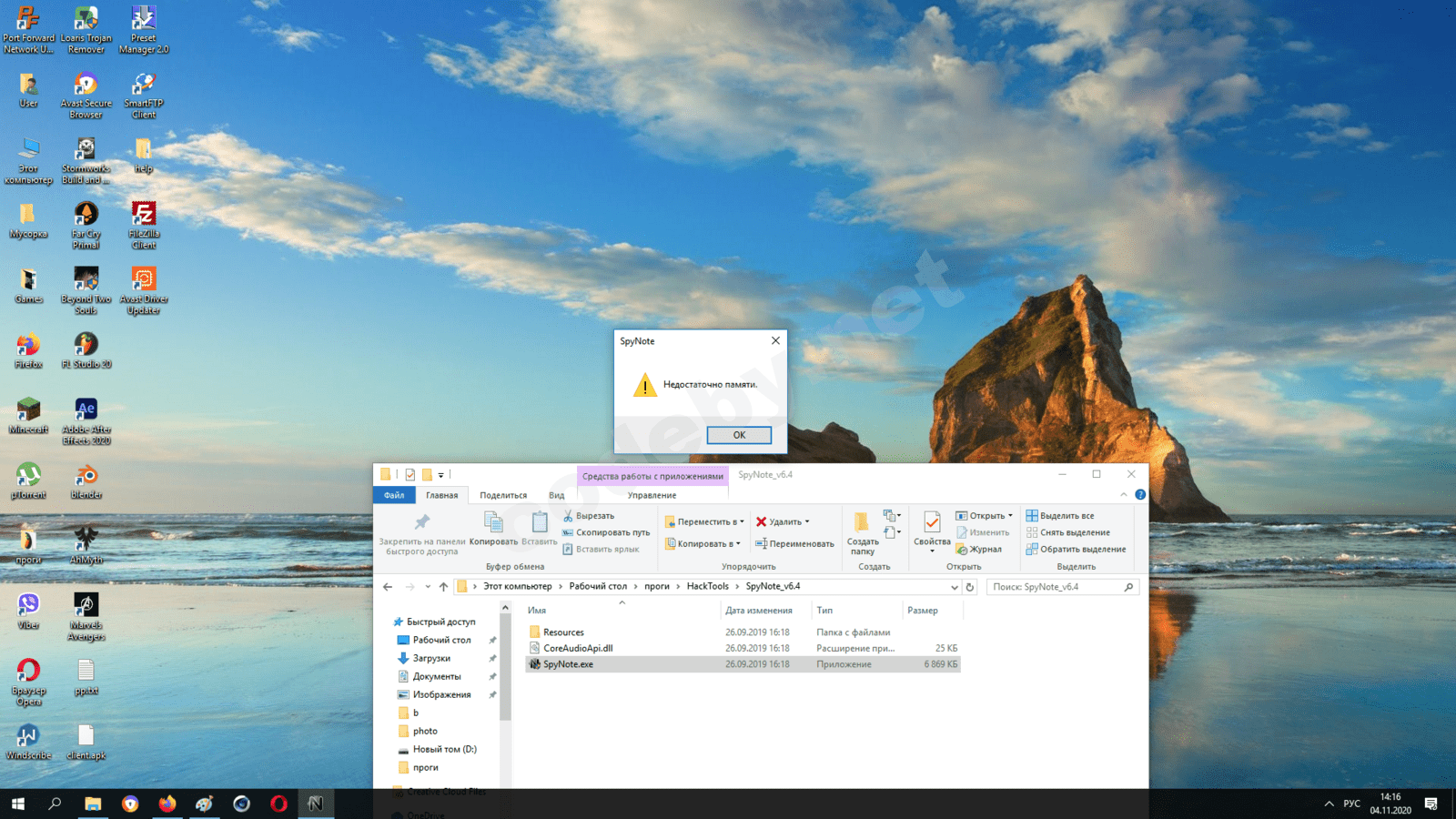Click the Создать папку folder icon
This screenshot has height=819, width=1456.
(x=861, y=522)
